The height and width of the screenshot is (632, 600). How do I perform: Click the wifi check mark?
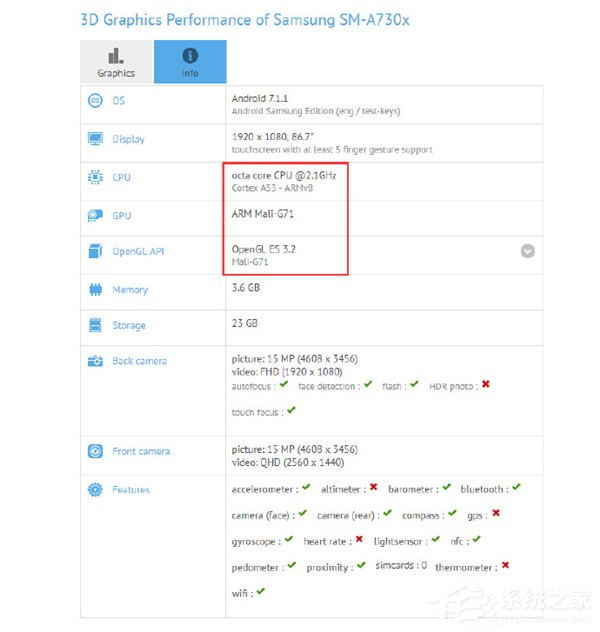click(x=261, y=591)
